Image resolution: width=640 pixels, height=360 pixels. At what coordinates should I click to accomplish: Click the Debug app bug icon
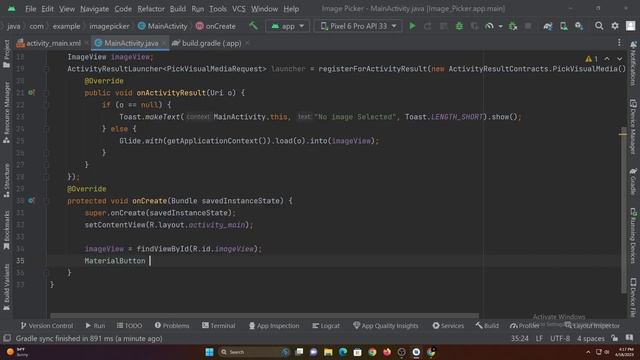(x=459, y=26)
